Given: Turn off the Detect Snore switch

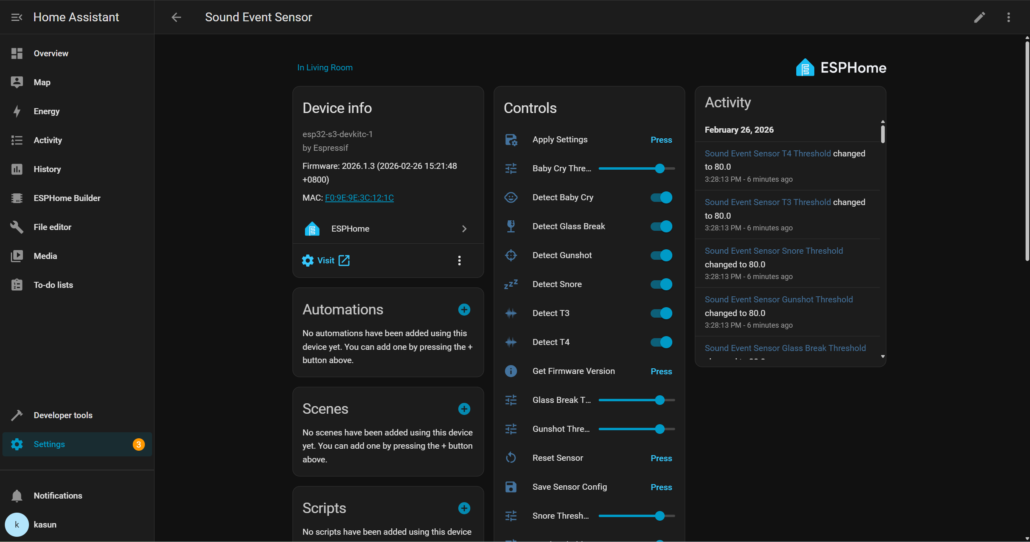Looking at the screenshot, I should click(x=661, y=285).
